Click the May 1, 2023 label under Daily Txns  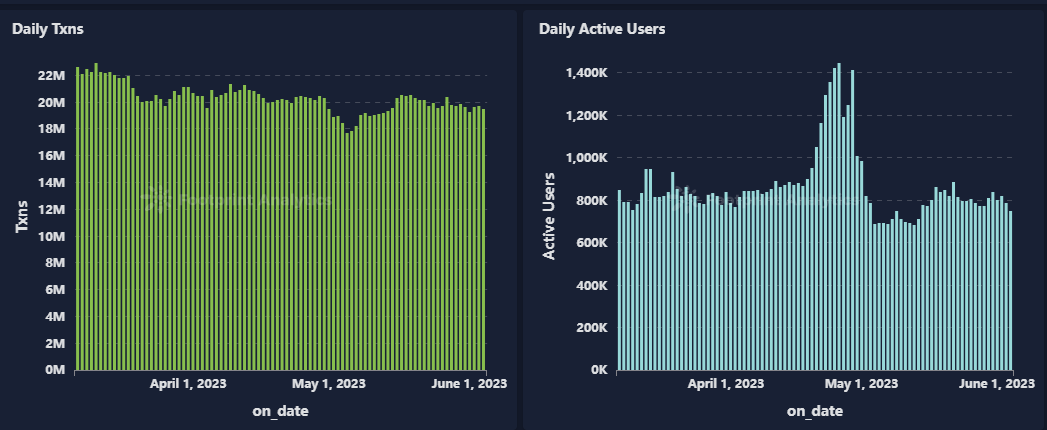pos(329,384)
